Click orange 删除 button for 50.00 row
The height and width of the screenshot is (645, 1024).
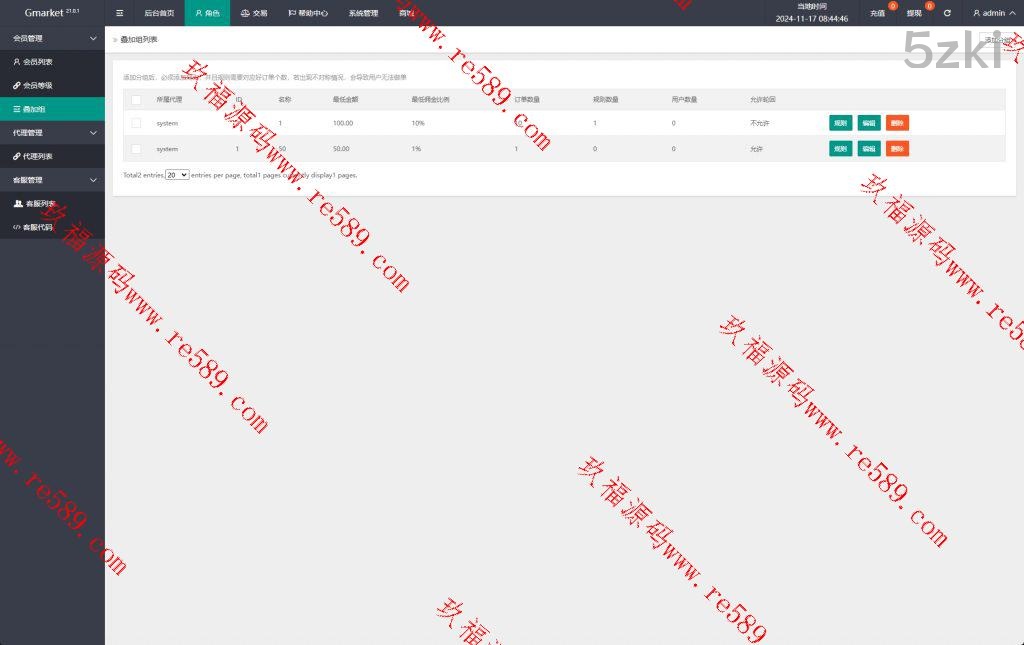pyautogui.click(x=897, y=149)
